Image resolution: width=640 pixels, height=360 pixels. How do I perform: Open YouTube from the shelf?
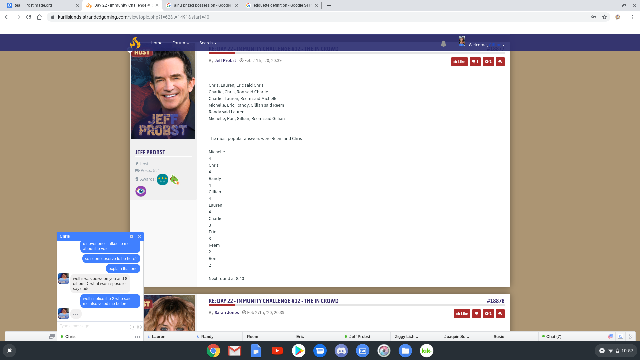(x=277, y=351)
